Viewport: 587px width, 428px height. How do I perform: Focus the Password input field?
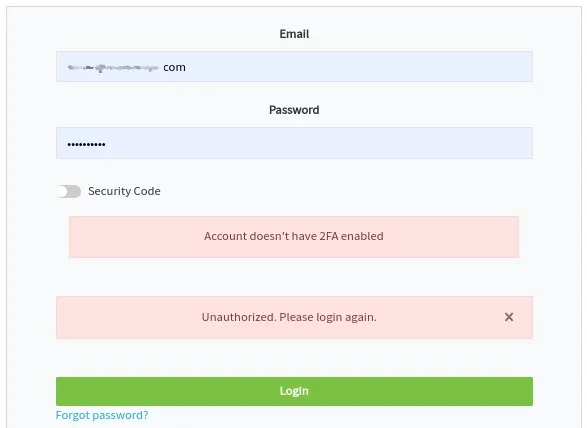click(x=294, y=143)
